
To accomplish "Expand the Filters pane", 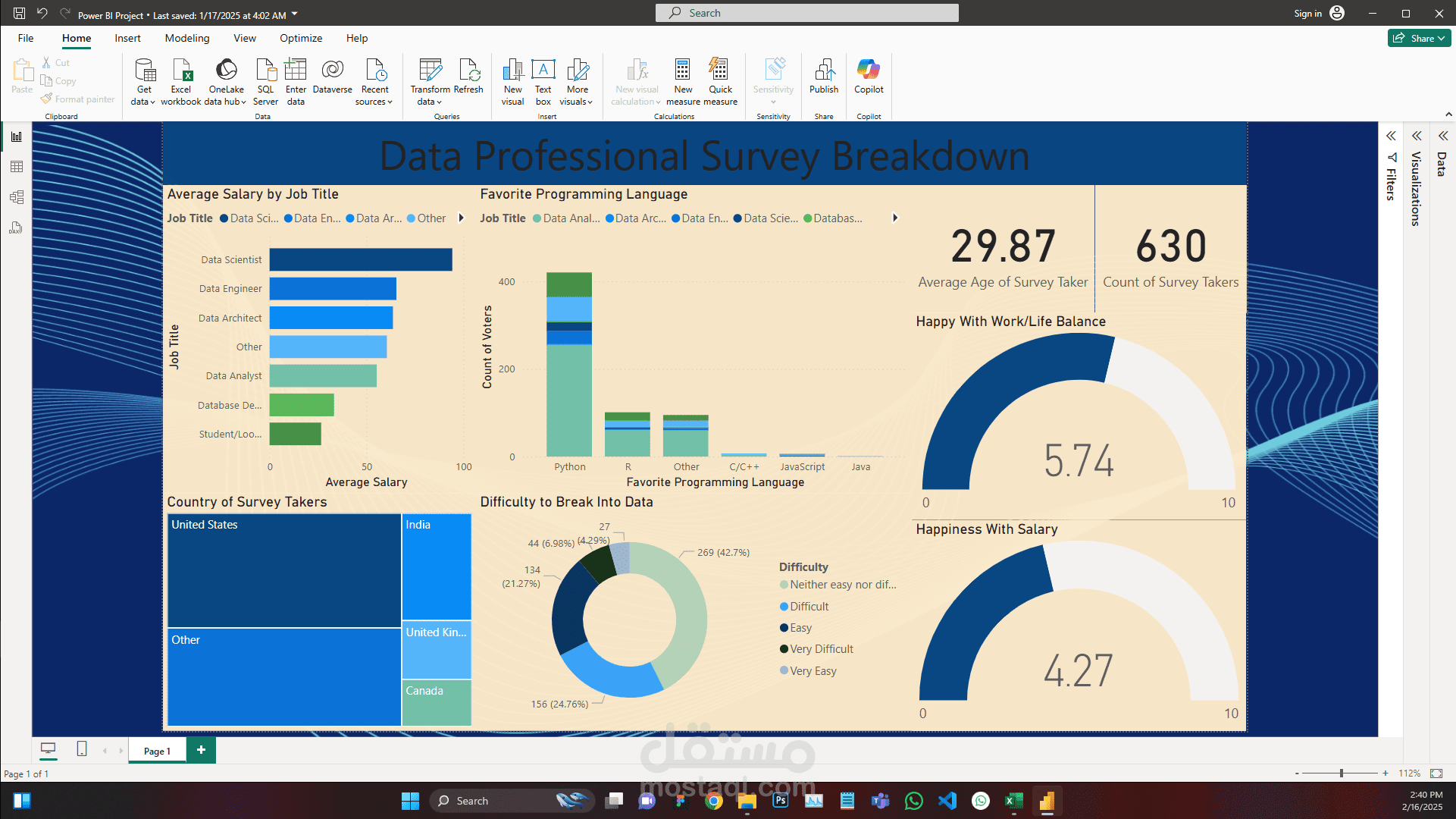I will (1391, 136).
